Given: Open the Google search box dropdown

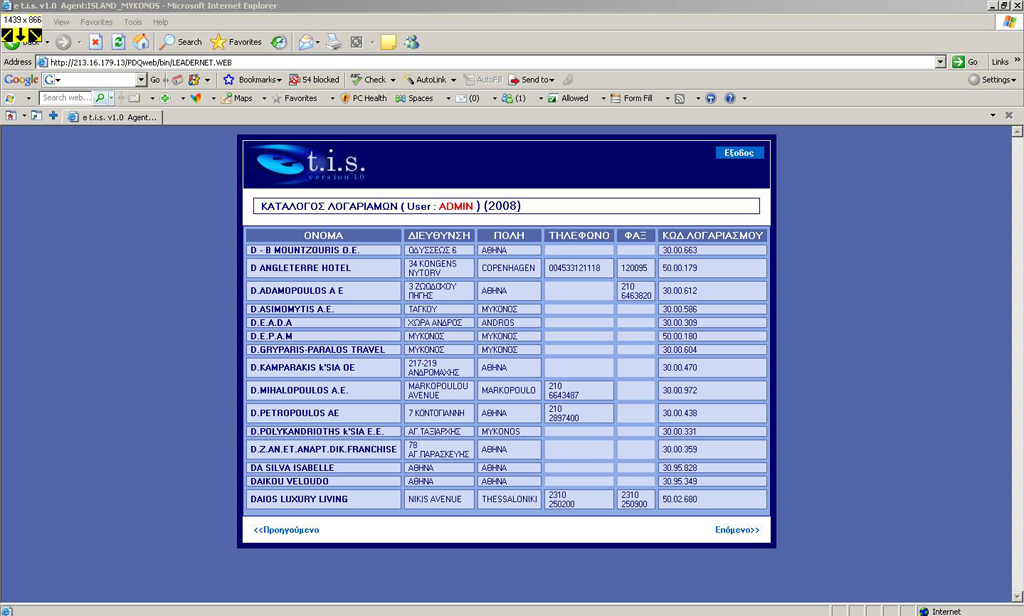Looking at the screenshot, I should [x=141, y=80].
